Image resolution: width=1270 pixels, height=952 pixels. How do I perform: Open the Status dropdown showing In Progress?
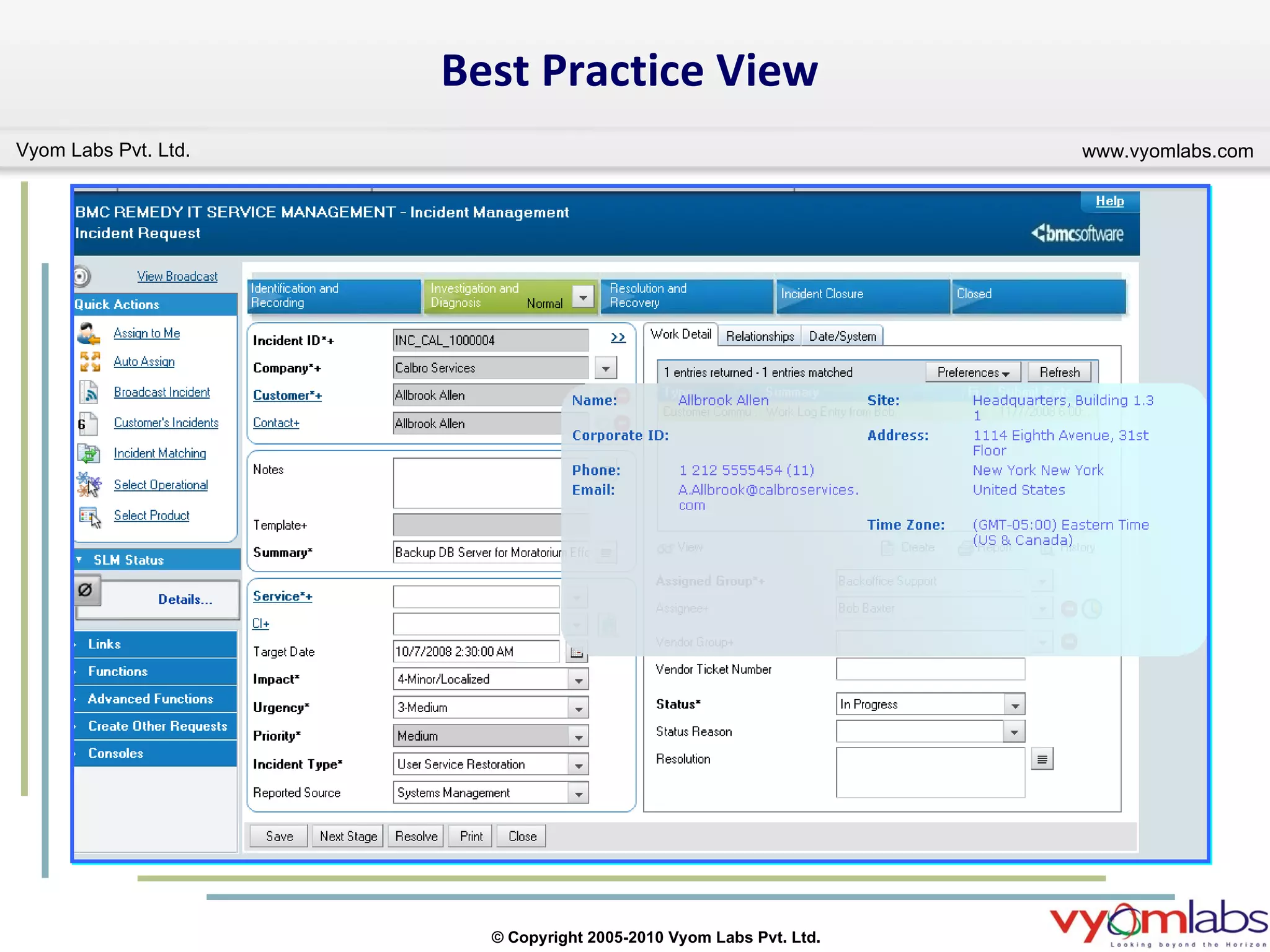(1015, 705)
